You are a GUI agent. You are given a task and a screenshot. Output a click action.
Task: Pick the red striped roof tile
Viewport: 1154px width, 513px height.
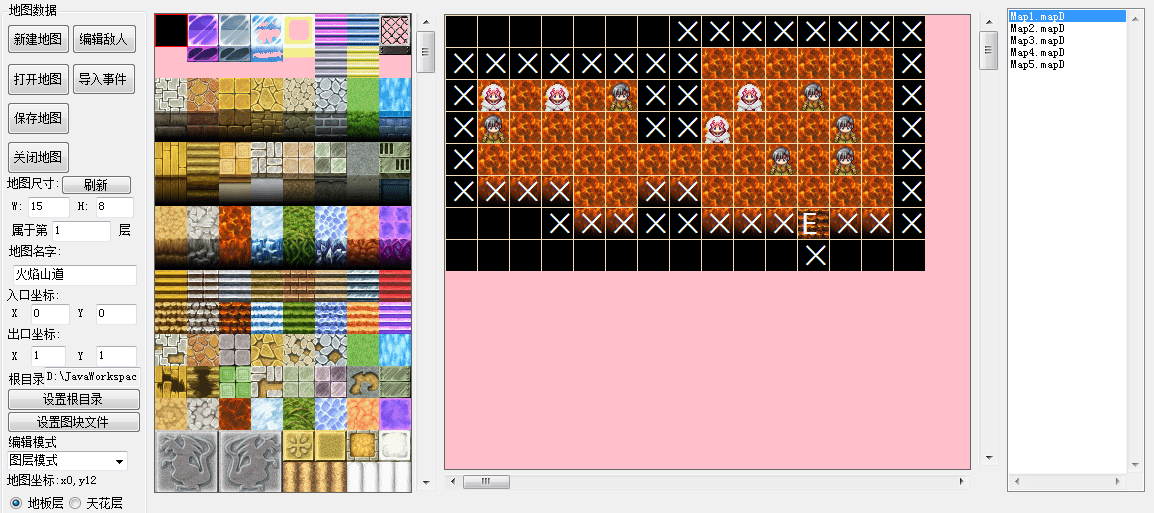[x=394, y=286]
